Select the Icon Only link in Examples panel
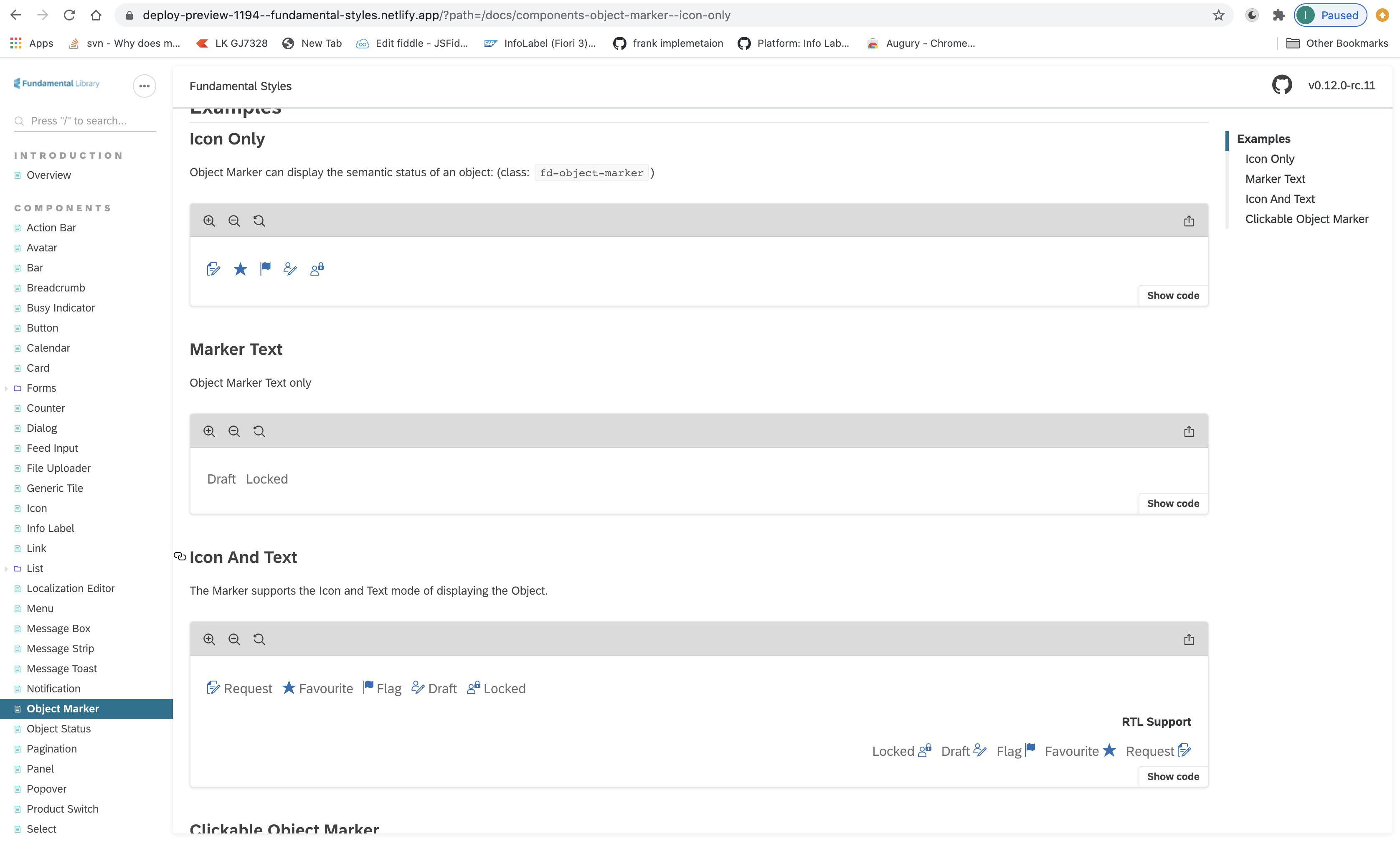 coord(1269,159)
